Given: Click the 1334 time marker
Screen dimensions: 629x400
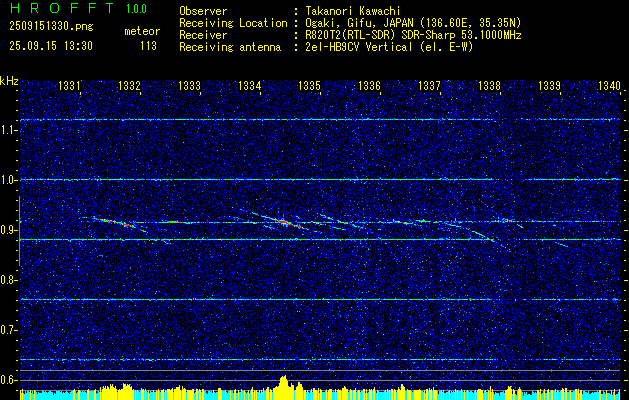Looking at the screenshot, I should [250, 85].
